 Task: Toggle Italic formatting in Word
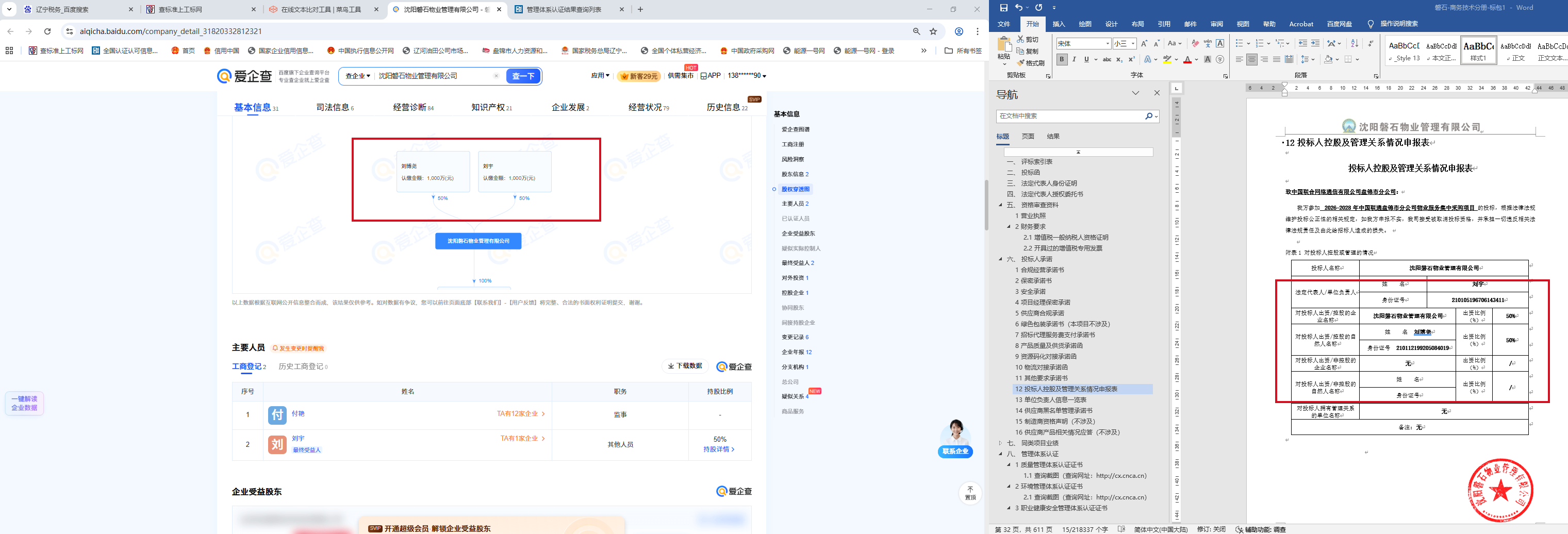tap(1074, 60)
